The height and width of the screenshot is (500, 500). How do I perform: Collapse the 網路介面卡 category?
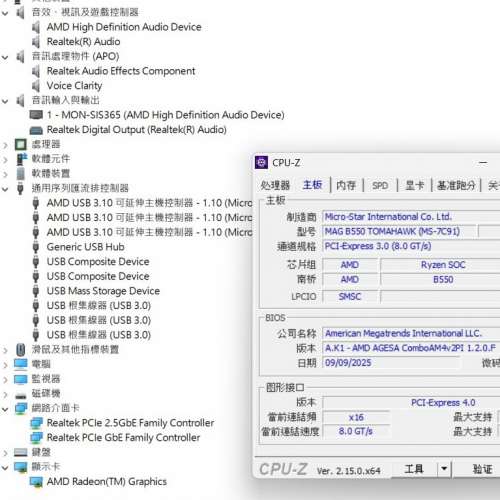pyautogui.click(x=5, y=409)
